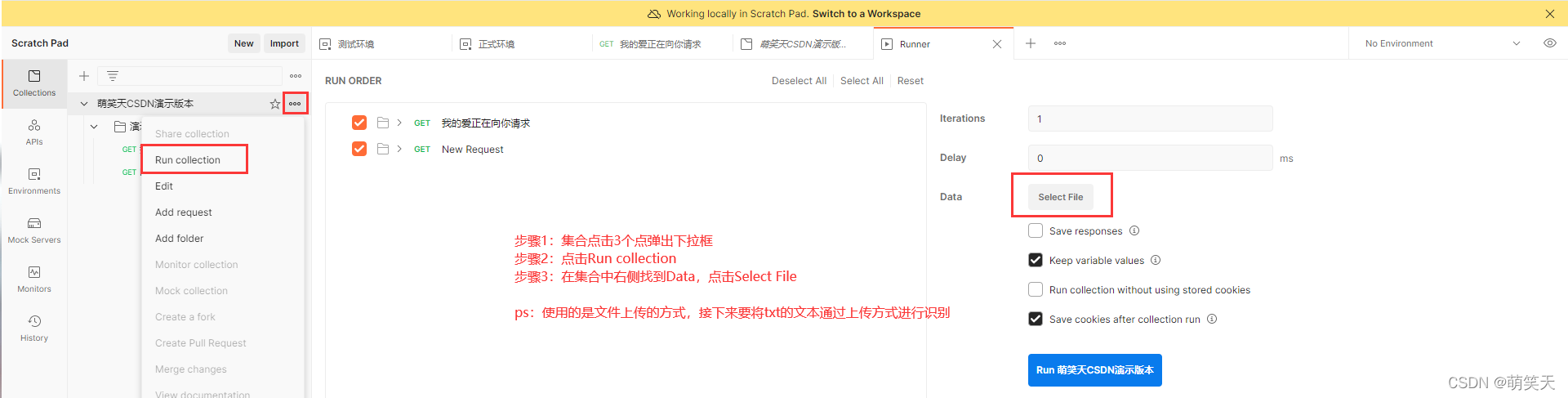Click the Select File button

pyautogui.click(x=1060, y=197)
